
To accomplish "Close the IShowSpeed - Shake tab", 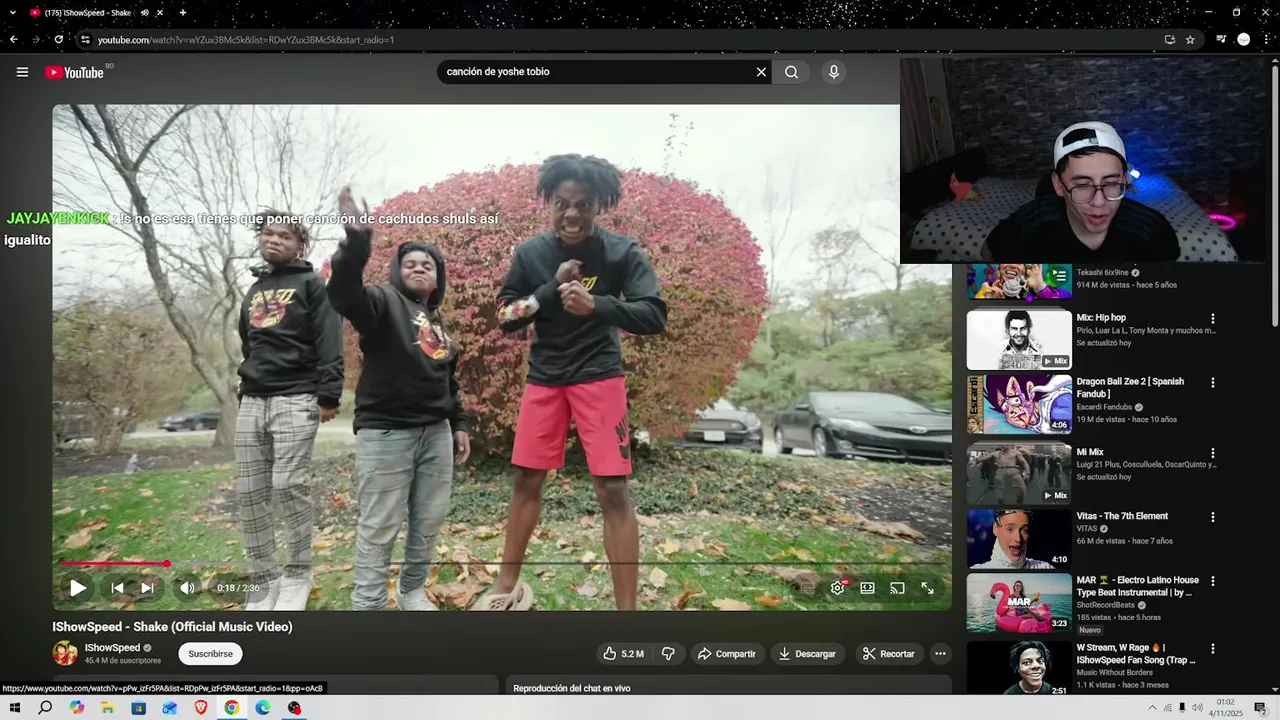I will pos(160,13).
